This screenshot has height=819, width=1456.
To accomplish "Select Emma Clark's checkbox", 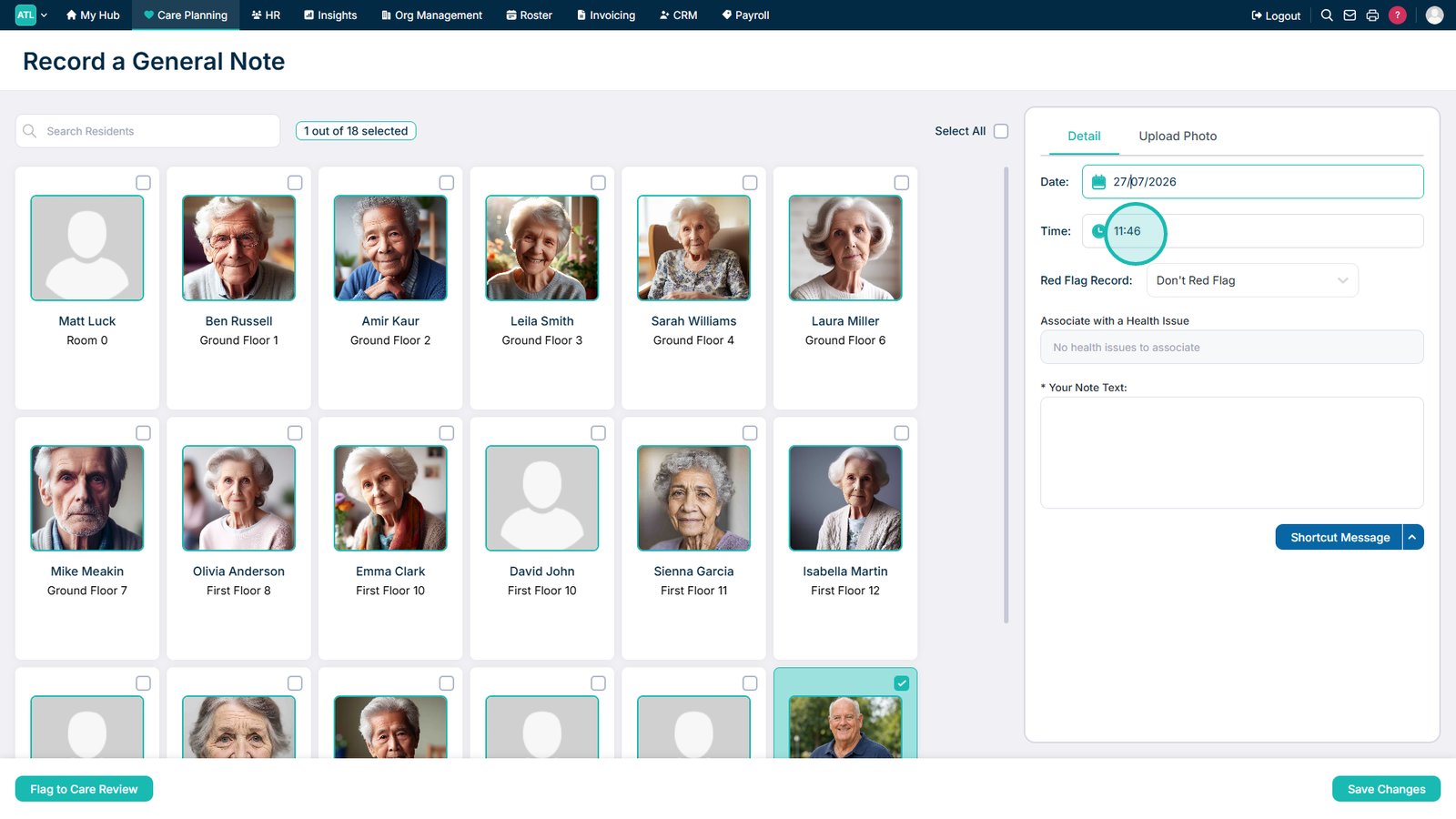I will pyautogui.click(x=447, y=433).
